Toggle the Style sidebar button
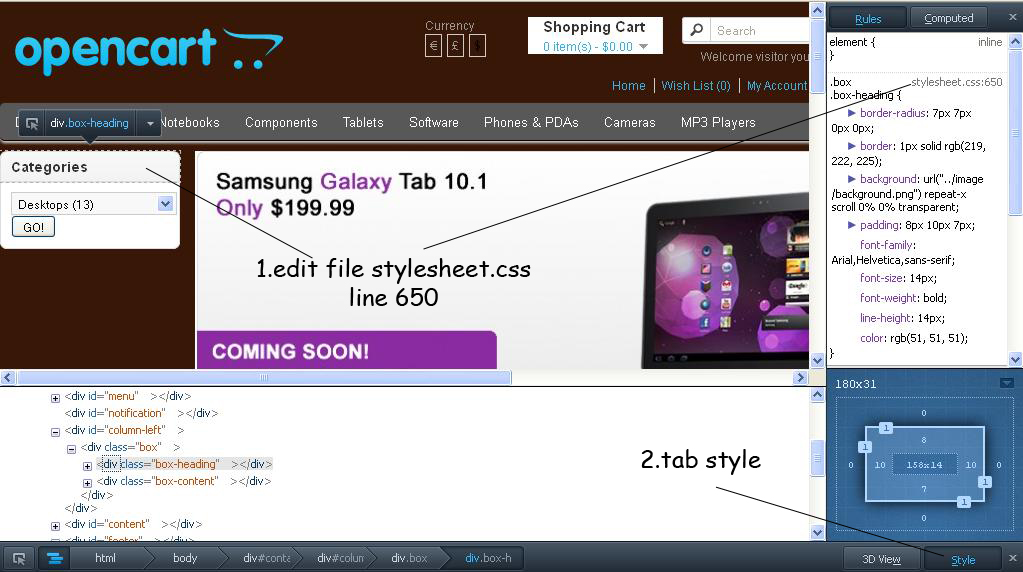 (963, 559)
